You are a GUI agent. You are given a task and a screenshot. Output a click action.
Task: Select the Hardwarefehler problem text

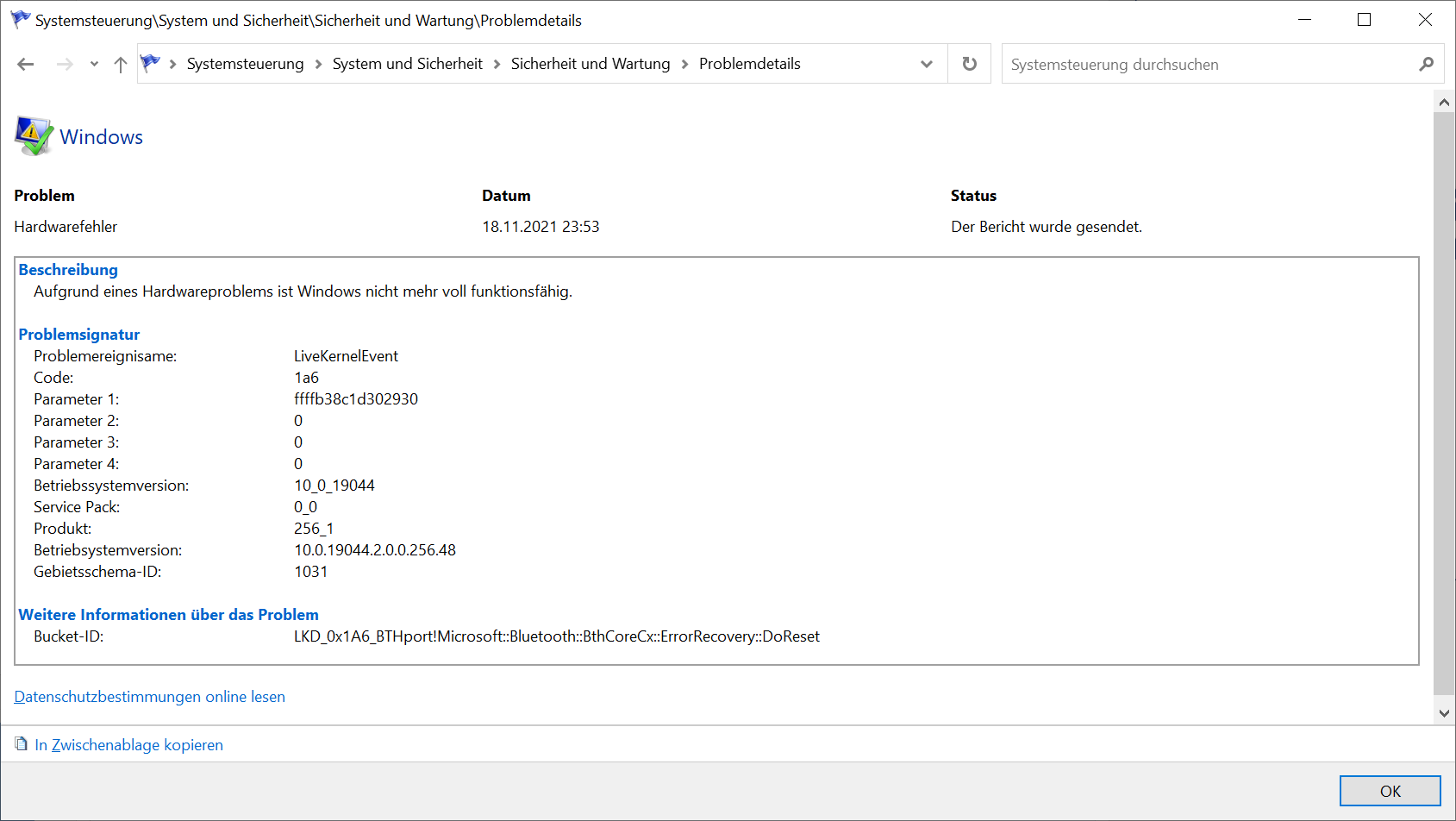66,227
